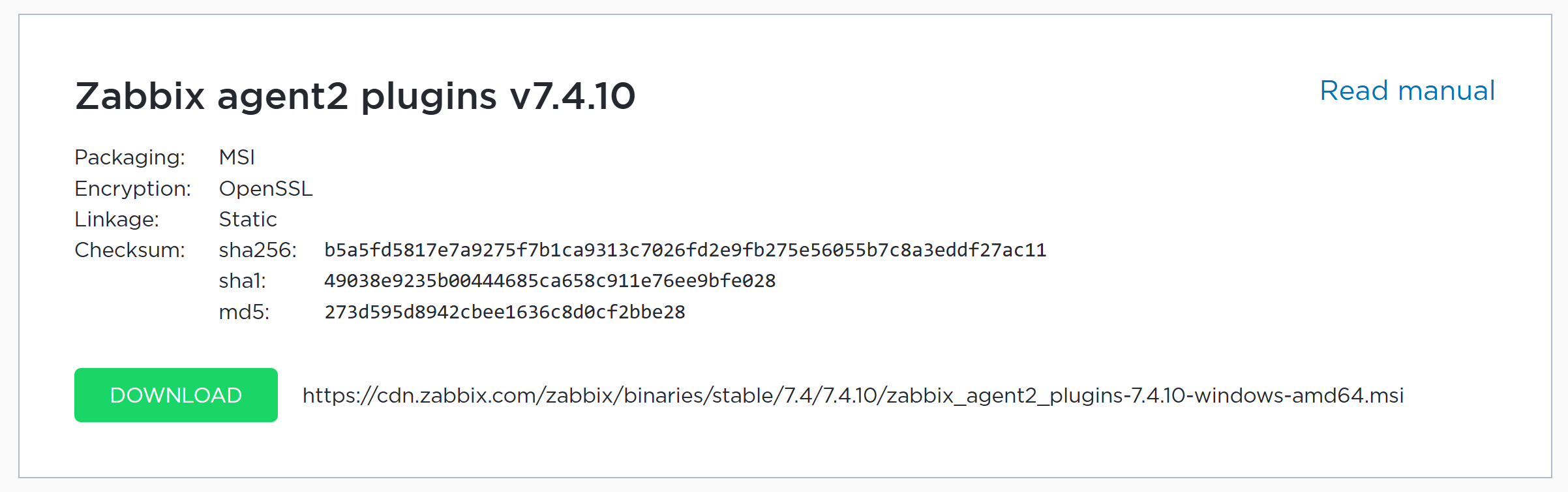Click the md5: label text
The height and width of the screenshot is (492, 1568).
244,312
